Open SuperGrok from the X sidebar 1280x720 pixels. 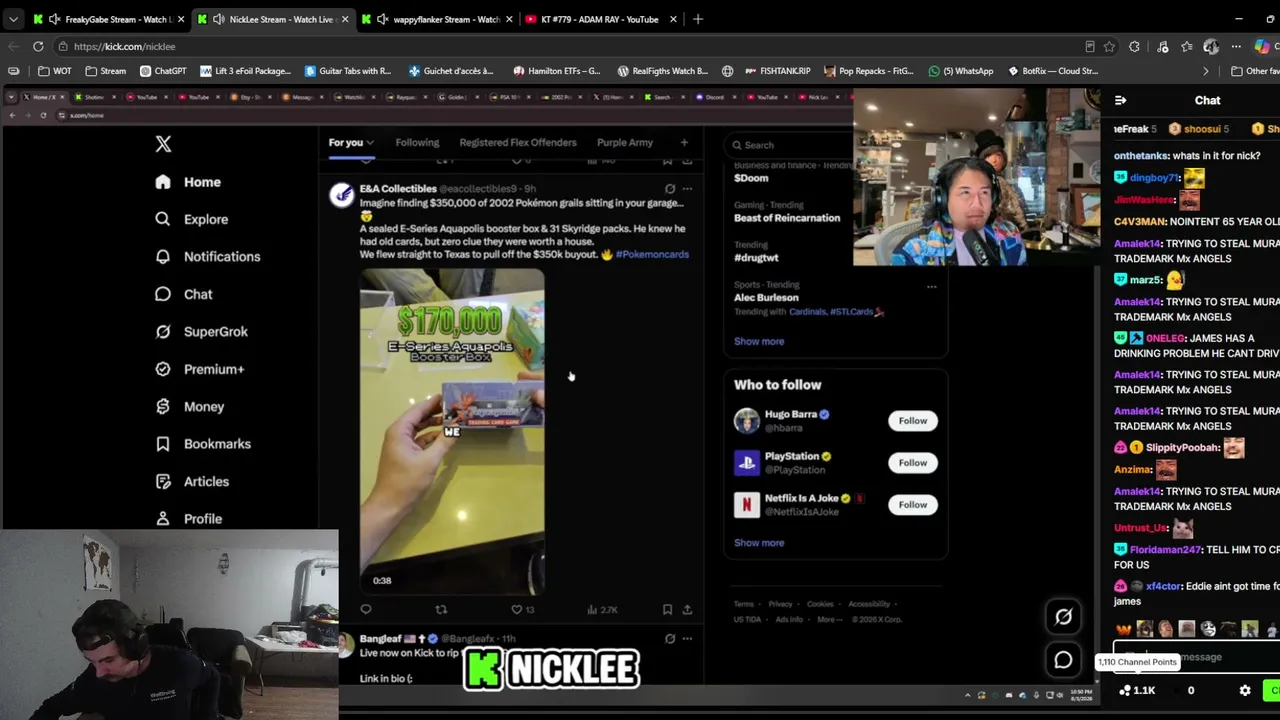201,332
